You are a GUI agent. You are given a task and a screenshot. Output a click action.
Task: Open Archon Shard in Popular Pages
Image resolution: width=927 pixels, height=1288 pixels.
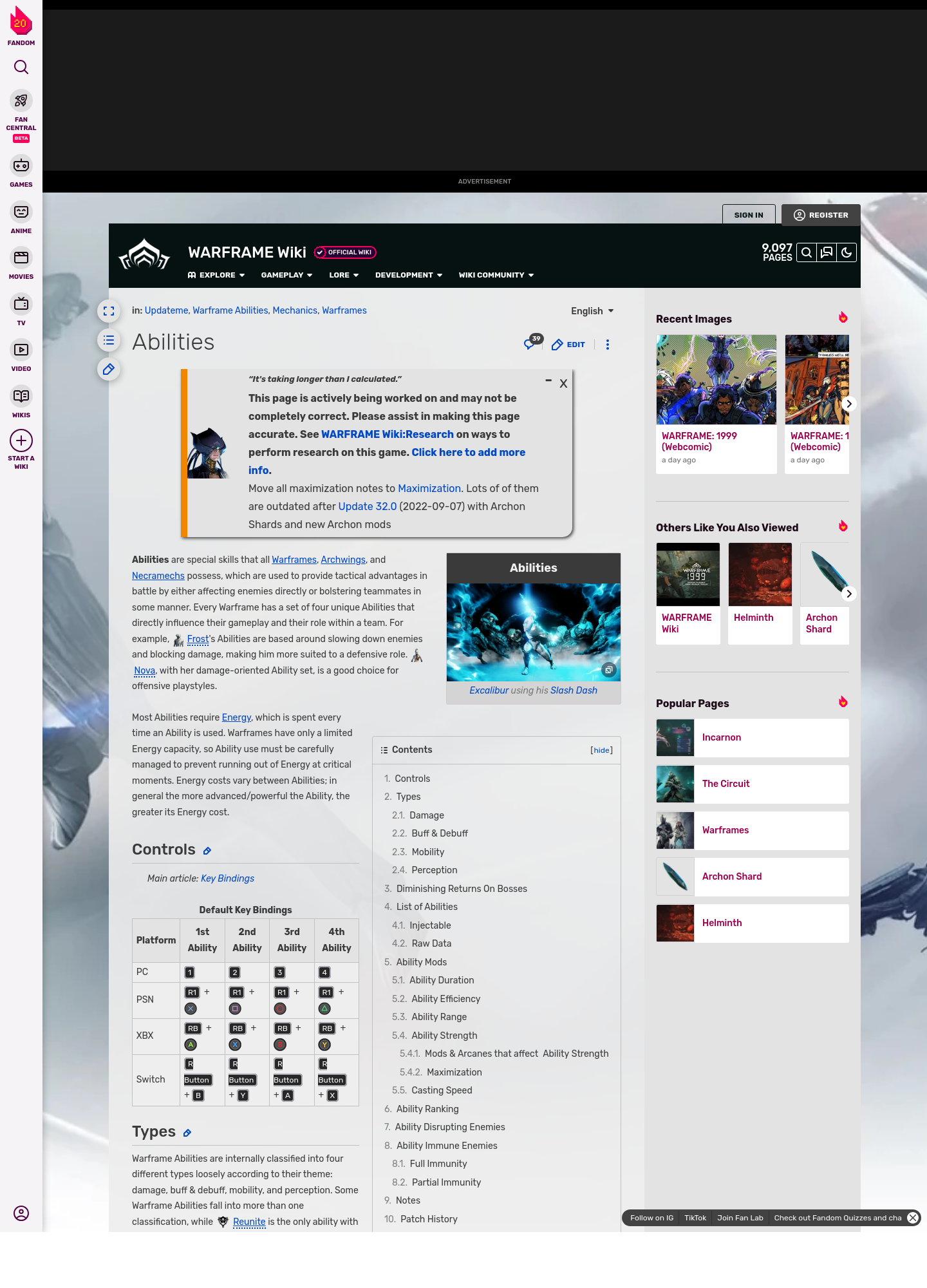753,877
